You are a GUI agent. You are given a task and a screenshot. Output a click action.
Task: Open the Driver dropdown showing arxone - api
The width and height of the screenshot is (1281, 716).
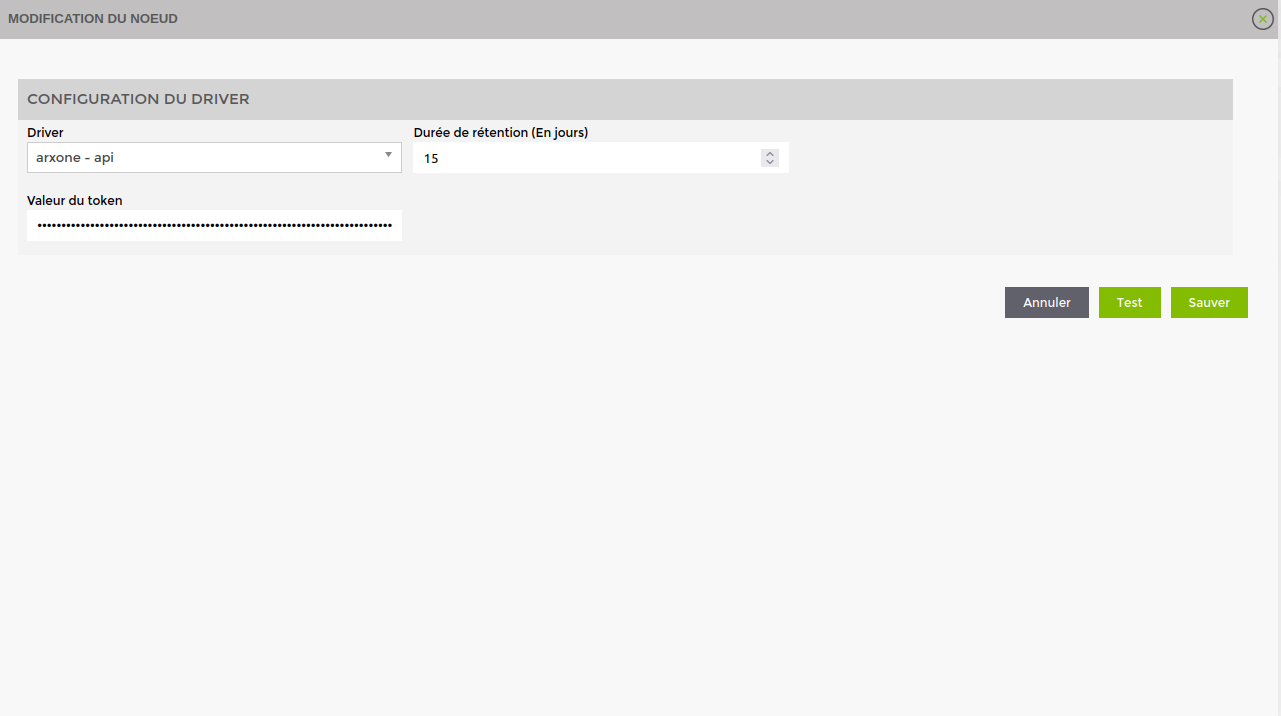point(214,157)
